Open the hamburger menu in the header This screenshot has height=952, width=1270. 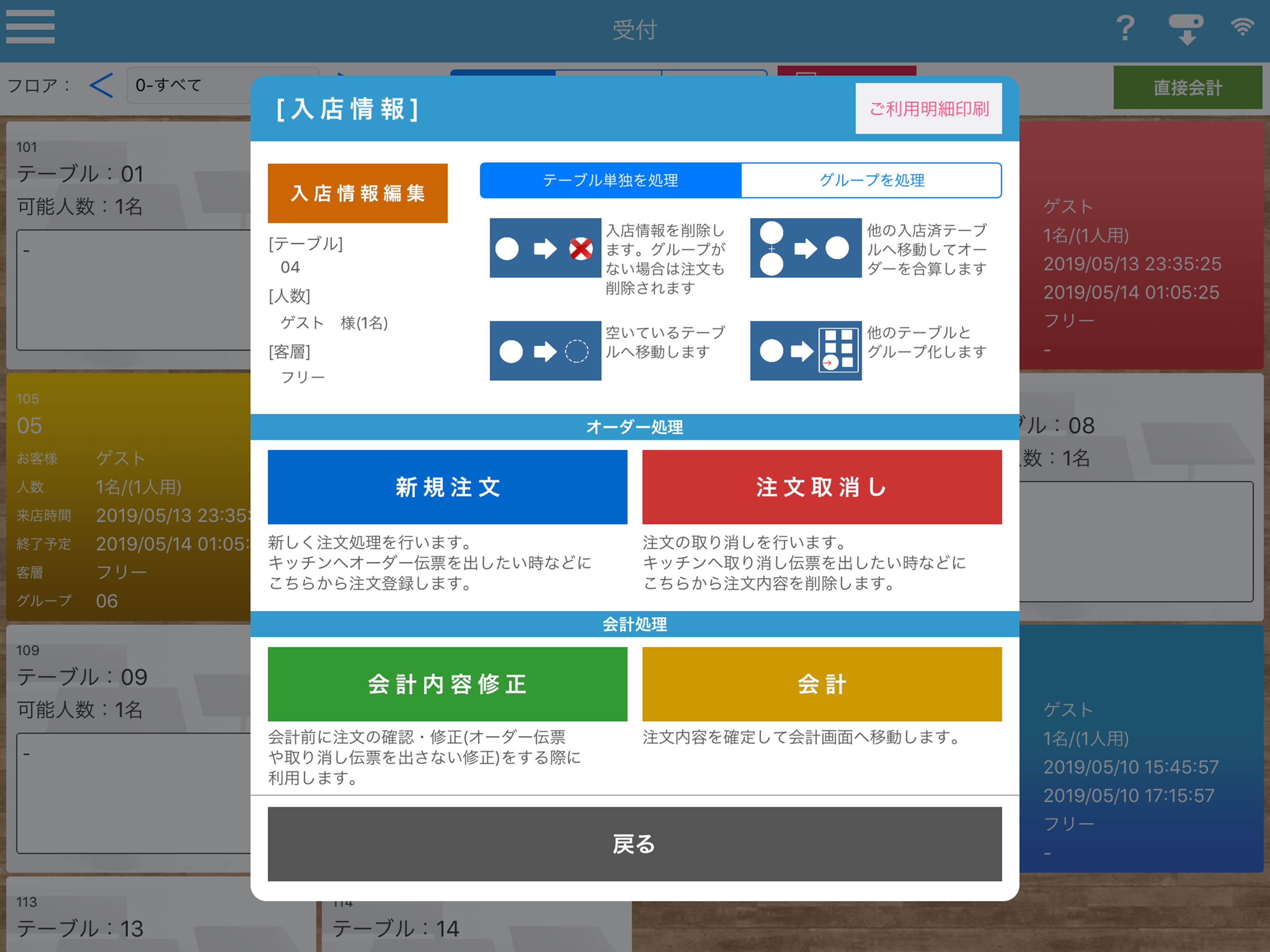point(30,27)
